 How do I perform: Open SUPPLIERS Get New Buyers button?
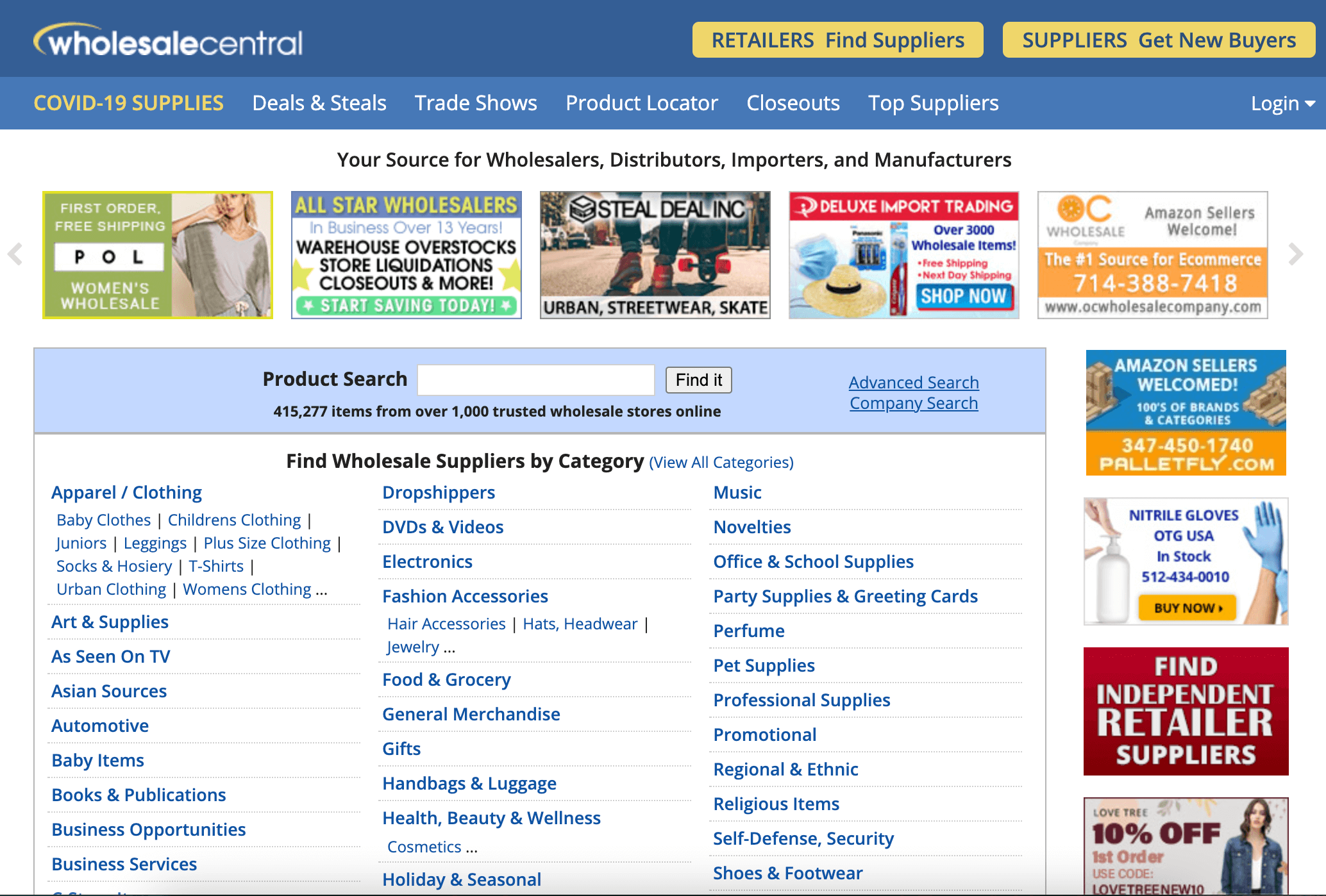(1159, 40)
